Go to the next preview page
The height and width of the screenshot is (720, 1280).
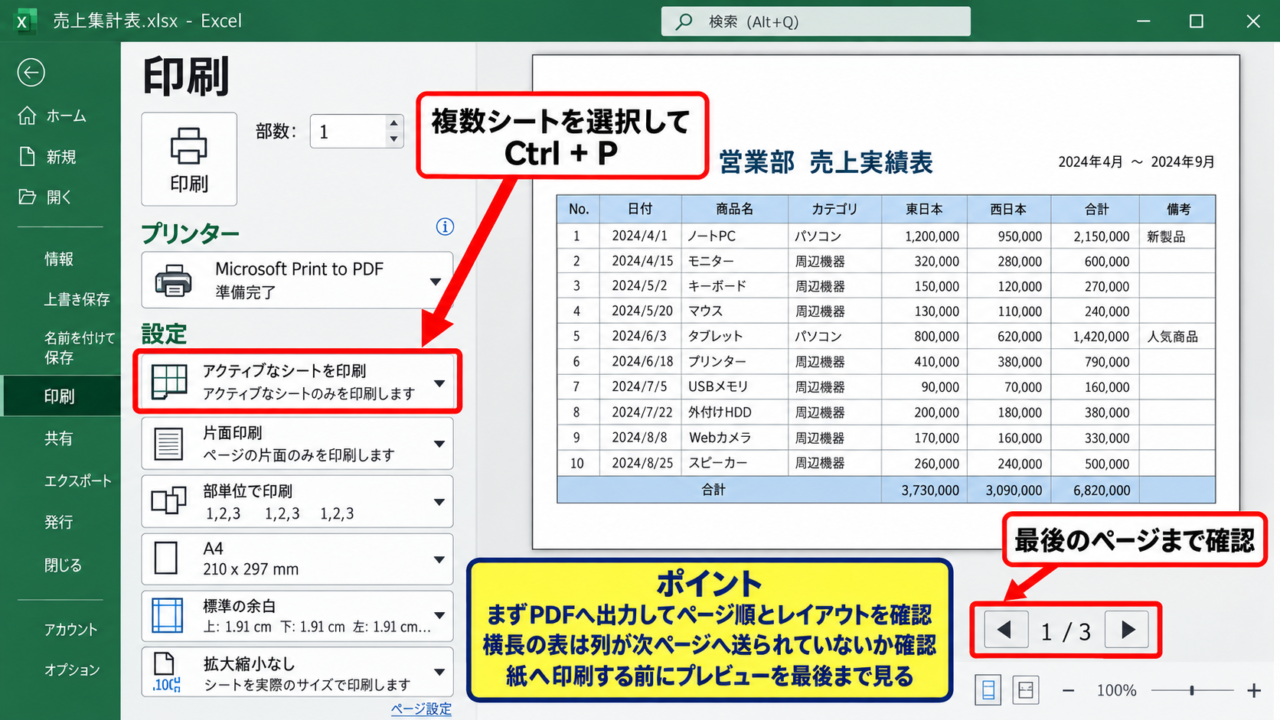1127,630
